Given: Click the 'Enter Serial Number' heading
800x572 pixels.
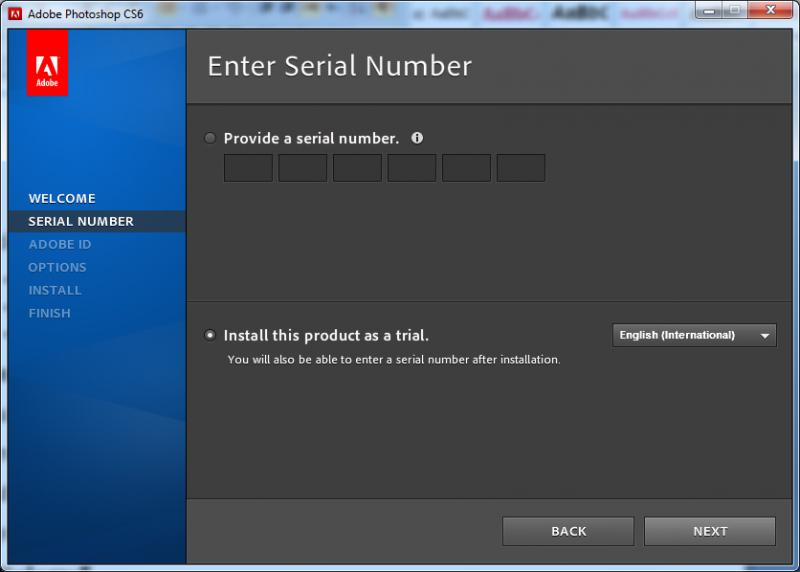Looking at the screenshot, I should click(339, 66).
